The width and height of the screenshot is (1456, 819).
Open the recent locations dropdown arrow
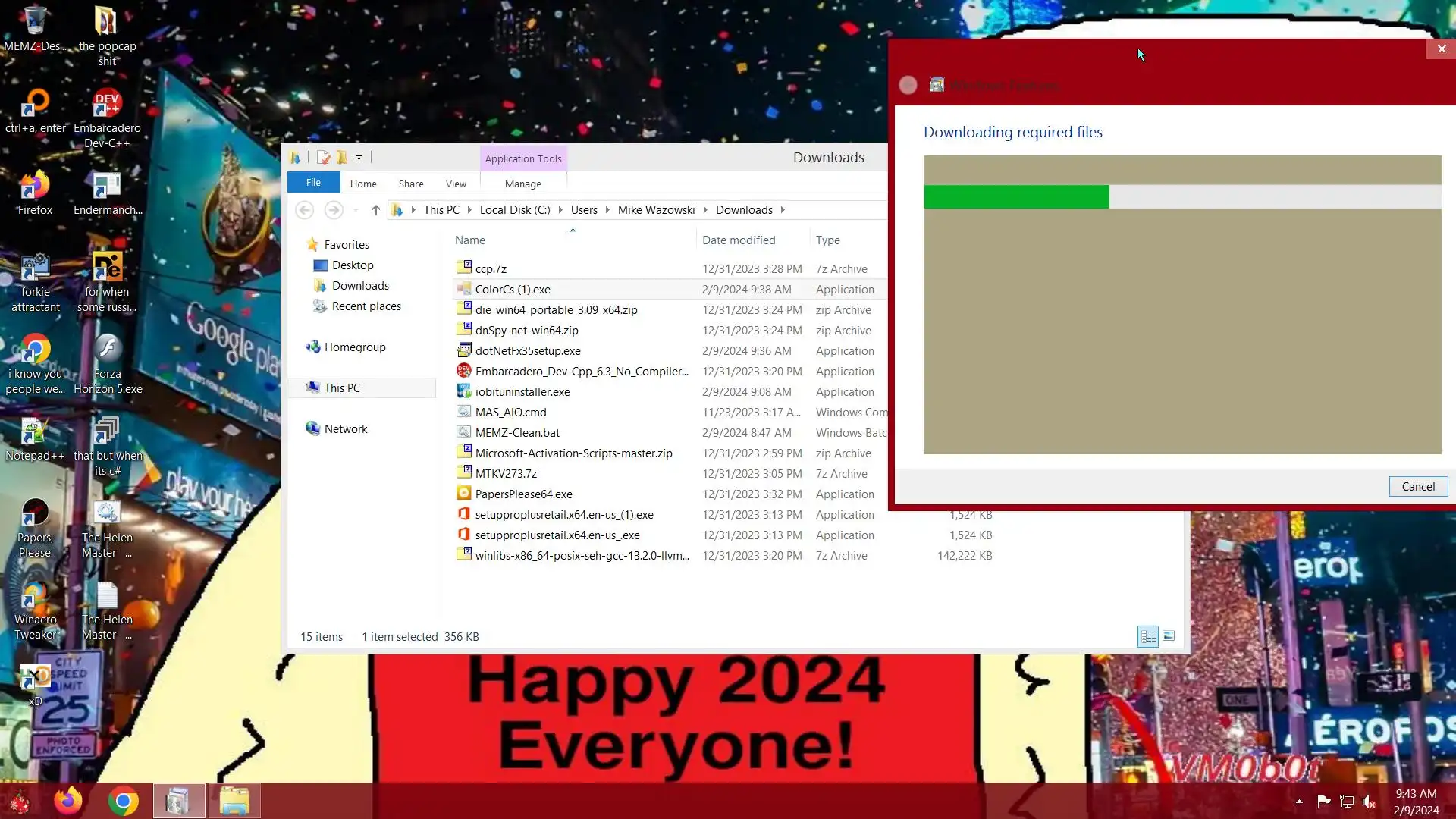[x=355, y=210]
